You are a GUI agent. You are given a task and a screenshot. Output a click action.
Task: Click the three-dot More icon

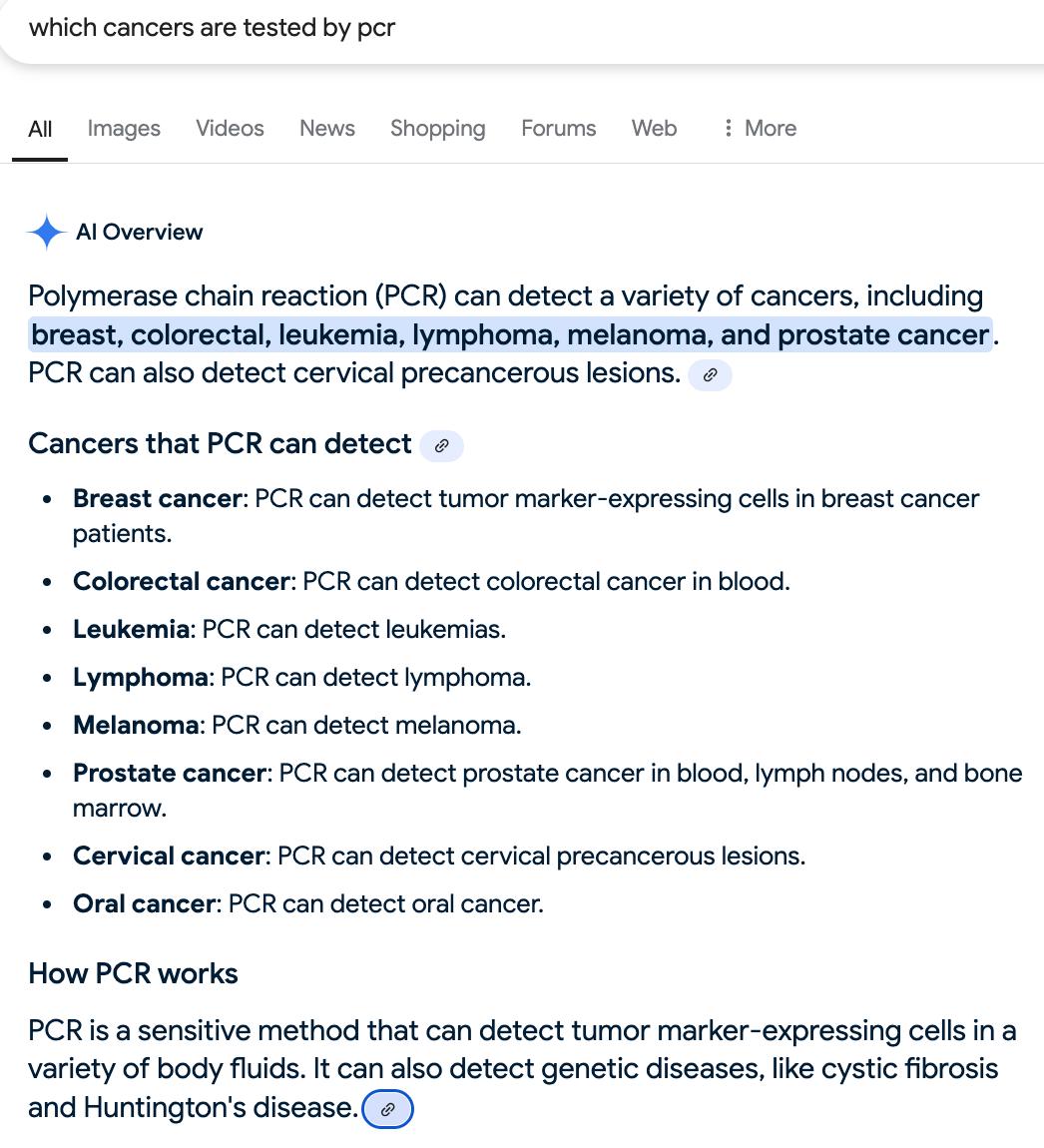tap(728, 128)
